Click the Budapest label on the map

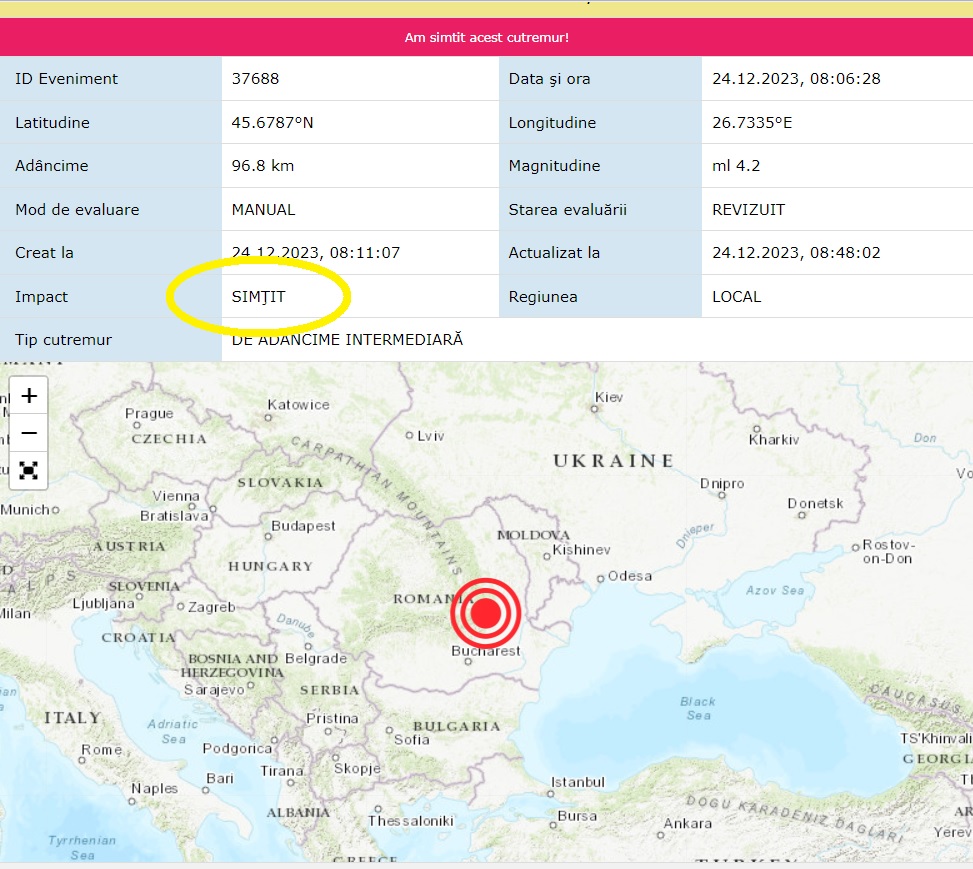click(304, 526)
